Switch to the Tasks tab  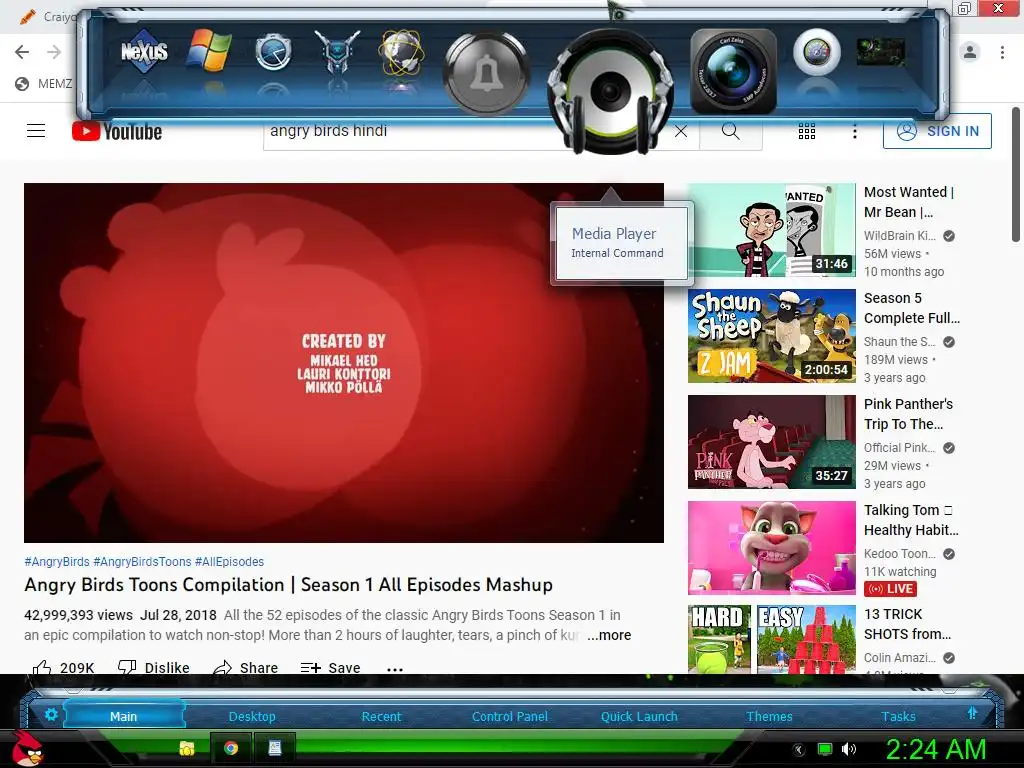[x=898, y=716]
